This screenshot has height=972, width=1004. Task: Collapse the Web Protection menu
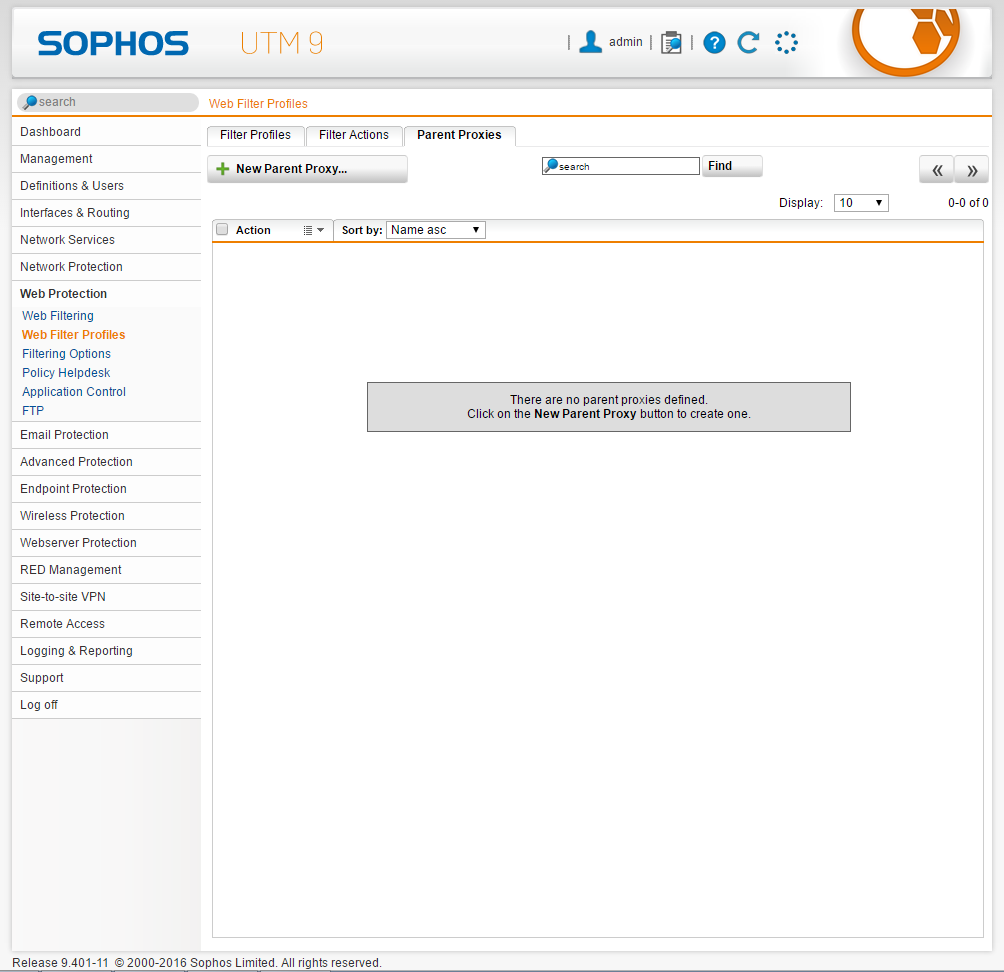tap(106, 294)
